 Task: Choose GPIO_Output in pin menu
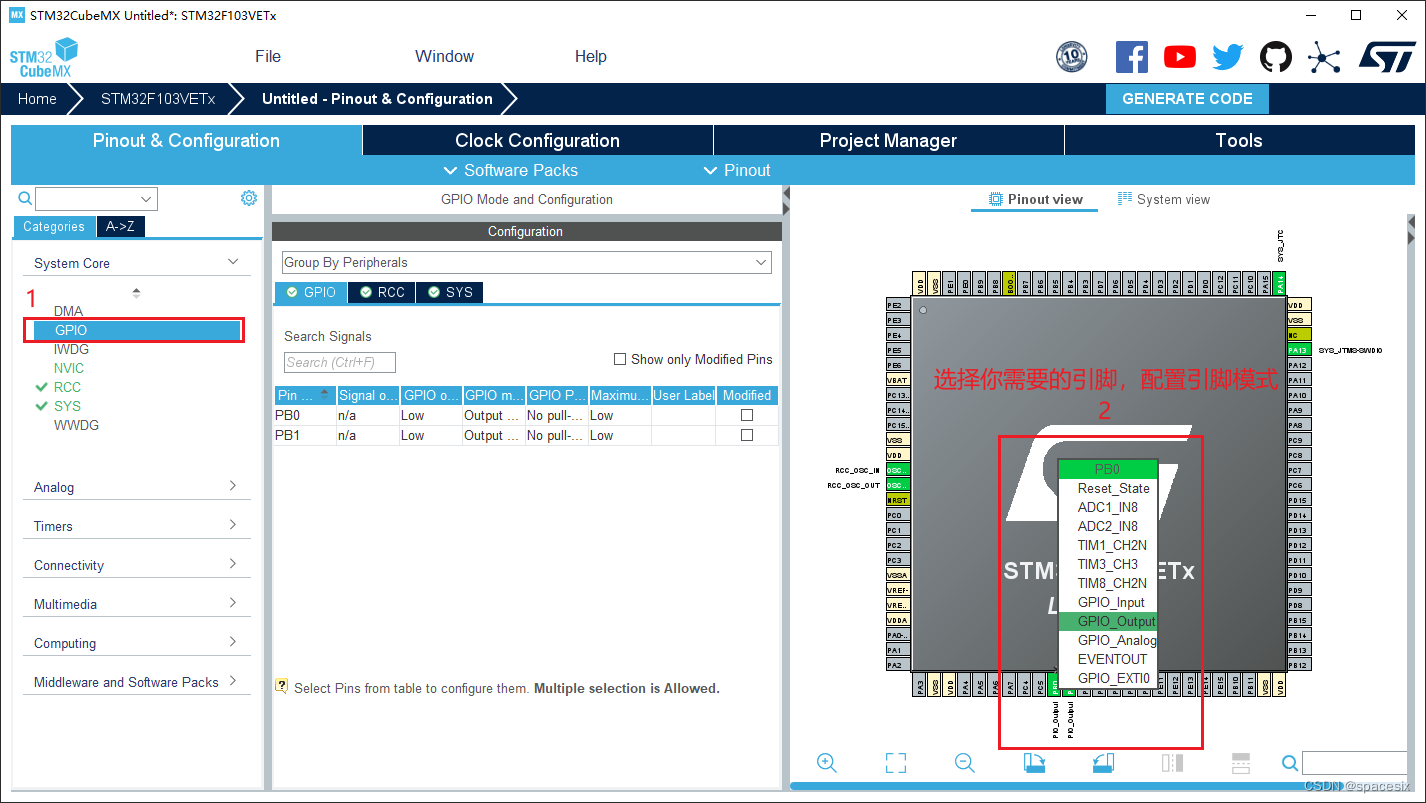(1108, 621)
